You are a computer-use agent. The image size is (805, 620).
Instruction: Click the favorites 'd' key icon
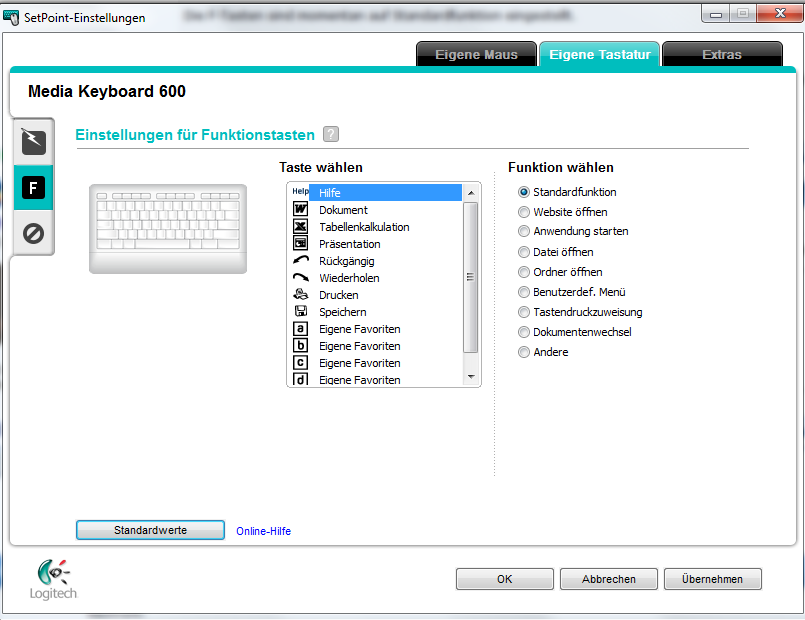point(300,379)
